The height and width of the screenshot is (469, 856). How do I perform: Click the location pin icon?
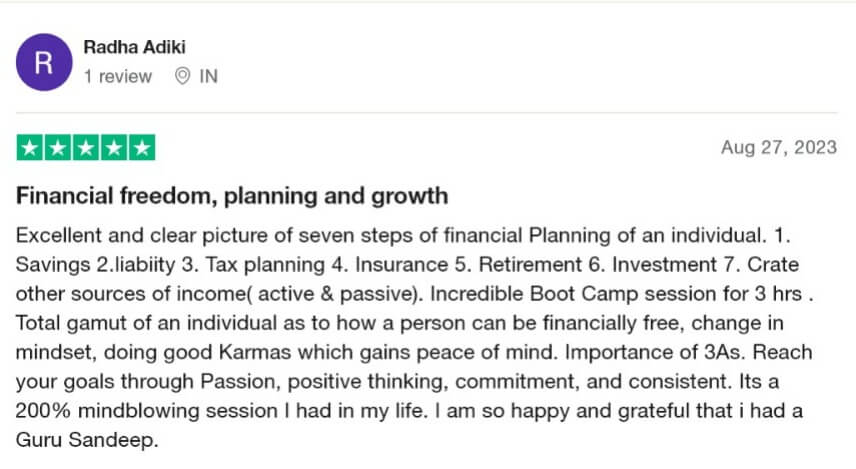(x=182, y=76)
